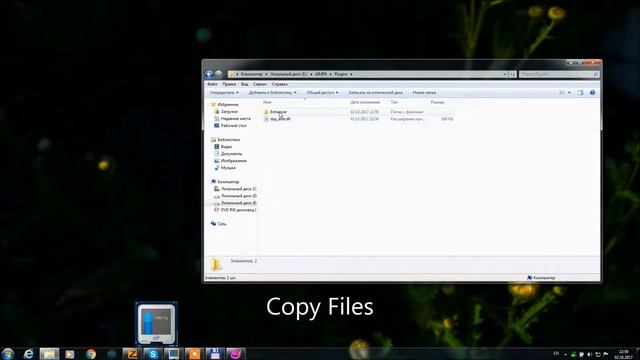This screenshot has height=360, width=640.
Task: Select Сеть in navigation pane
Action: point(222,224)
